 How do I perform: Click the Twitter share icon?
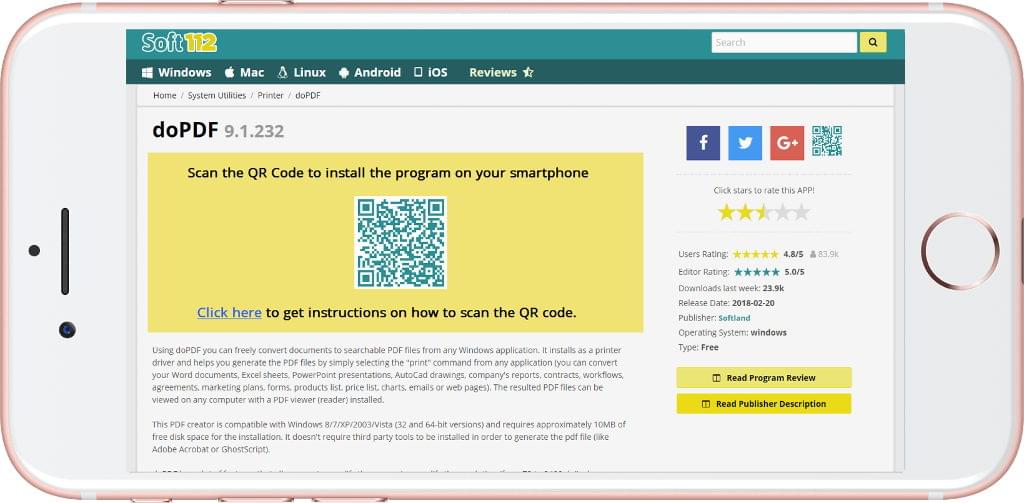click(x=745, y=143)
